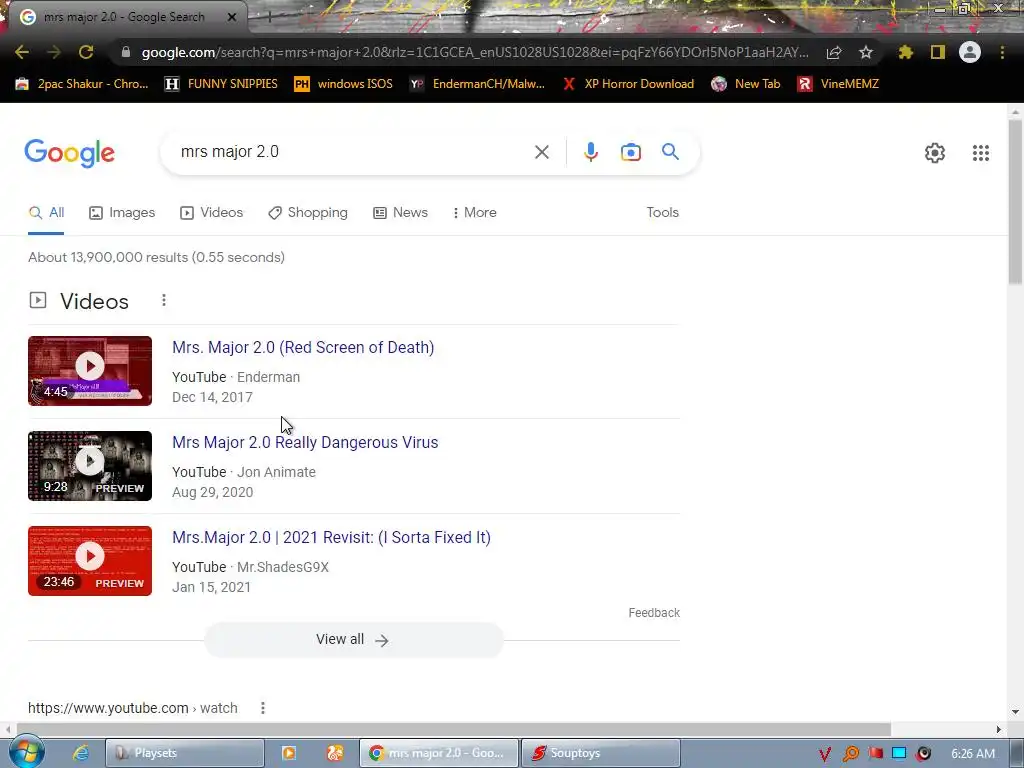Click the Feedback link
The width and height of the screenshot is (1024, 768).
[654, 613]
